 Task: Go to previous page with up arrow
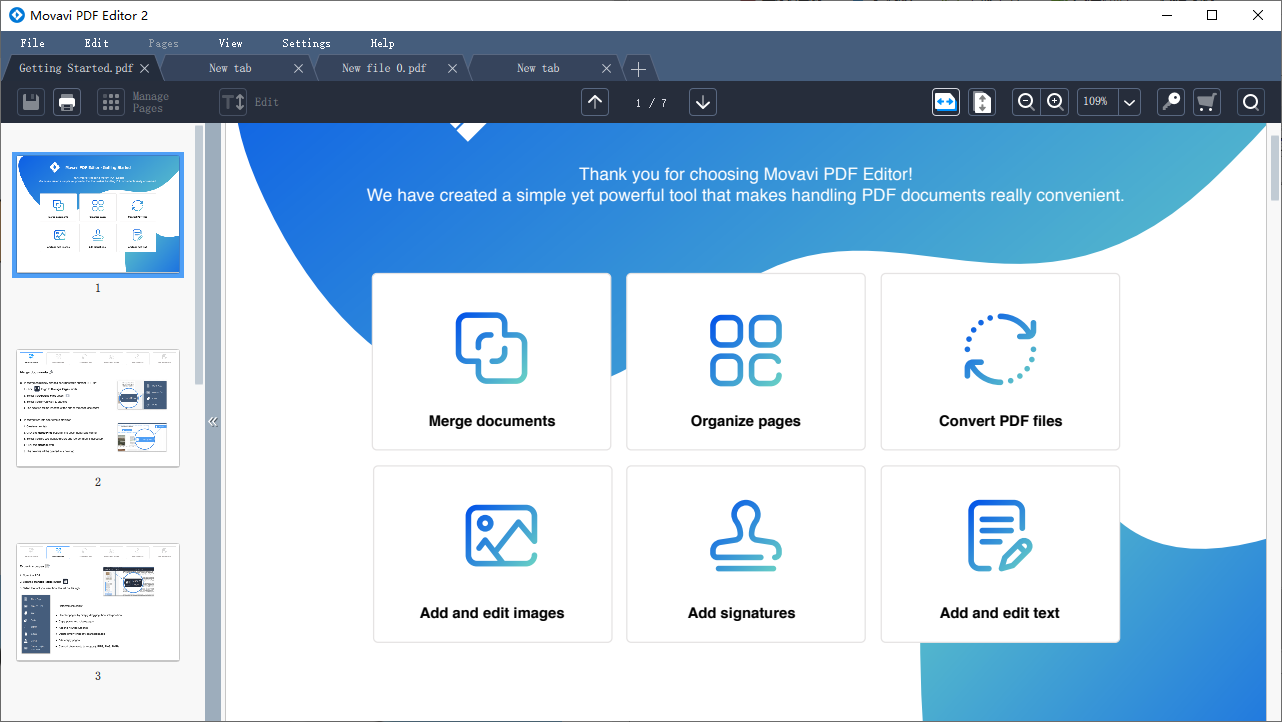click(x=595, y=102)
